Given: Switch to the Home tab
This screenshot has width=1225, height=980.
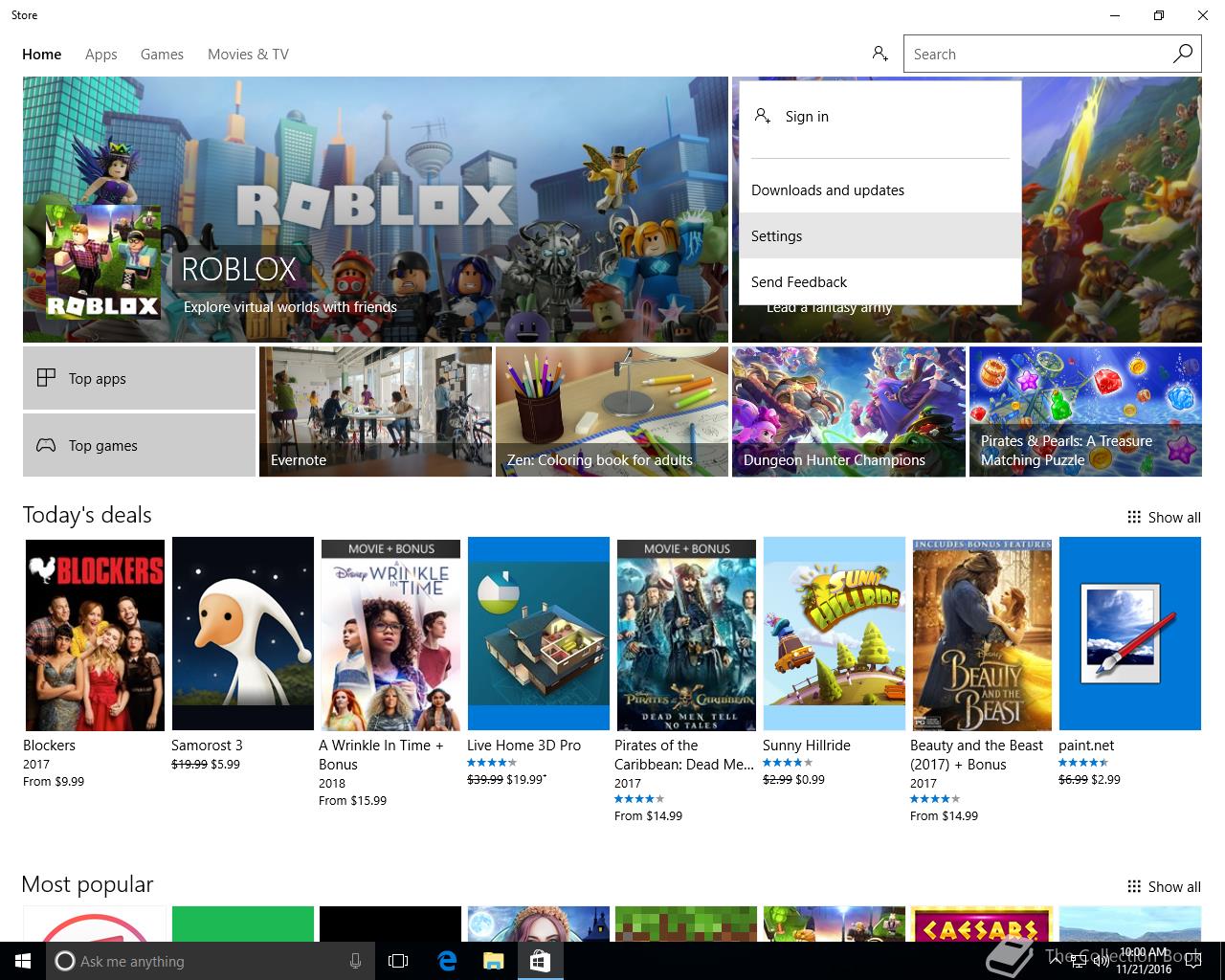Looking at the screenshot, I should click(x=42, y=55).
